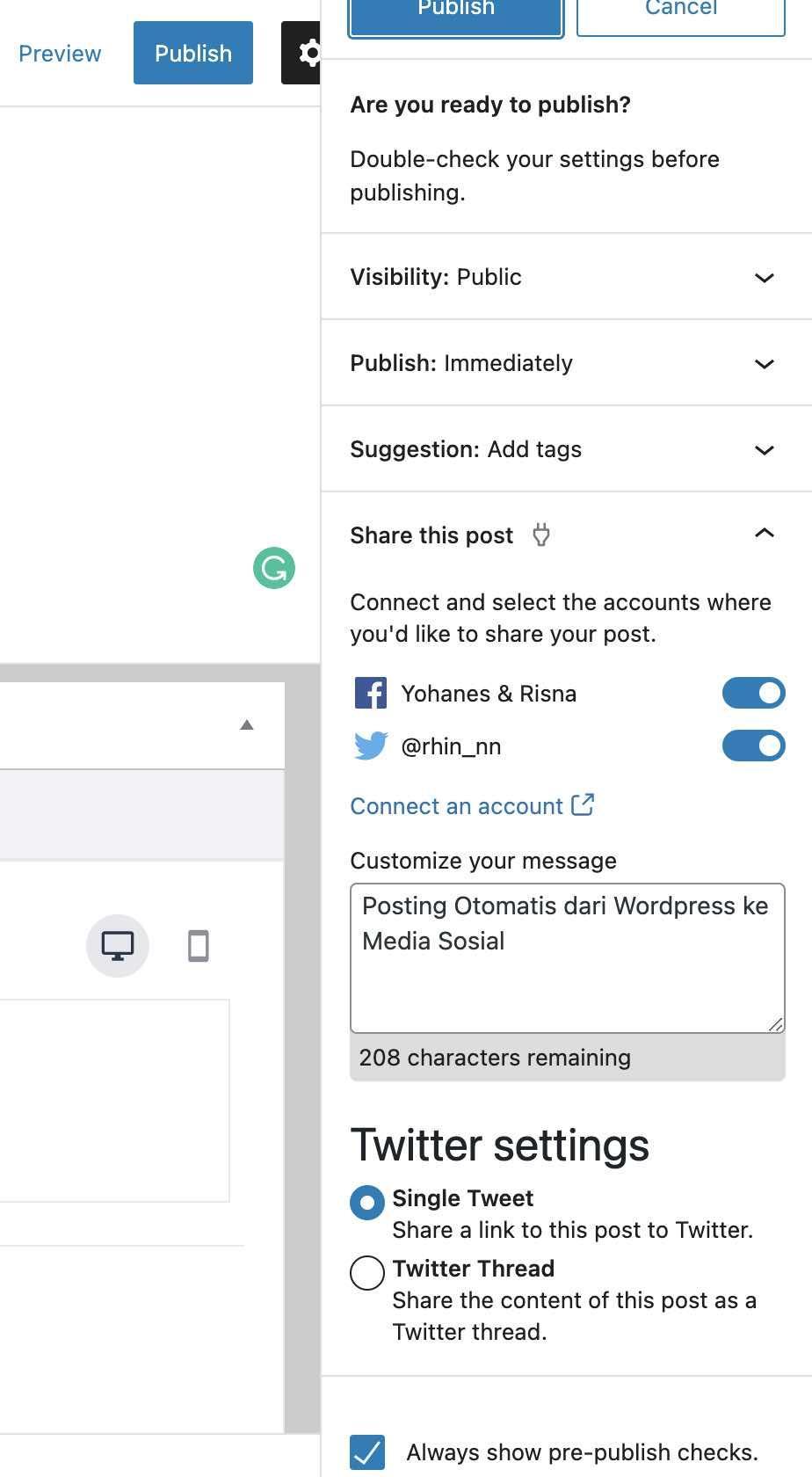The image size is (812, 1477).
Task: Click the Facebook logo icon
Action: coord(371,693)
